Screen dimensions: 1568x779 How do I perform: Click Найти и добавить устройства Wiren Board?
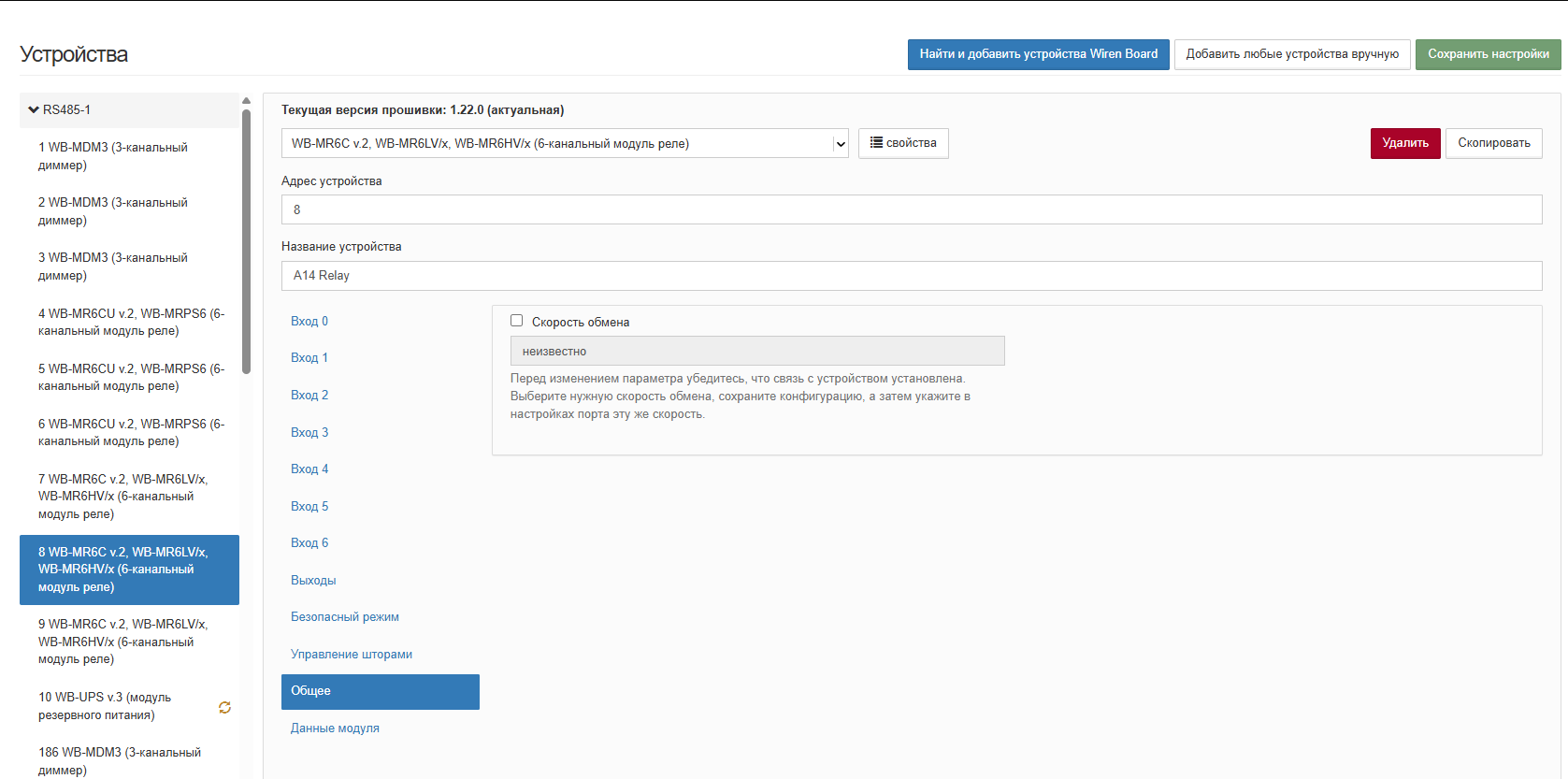click(x=1038, y=54)
